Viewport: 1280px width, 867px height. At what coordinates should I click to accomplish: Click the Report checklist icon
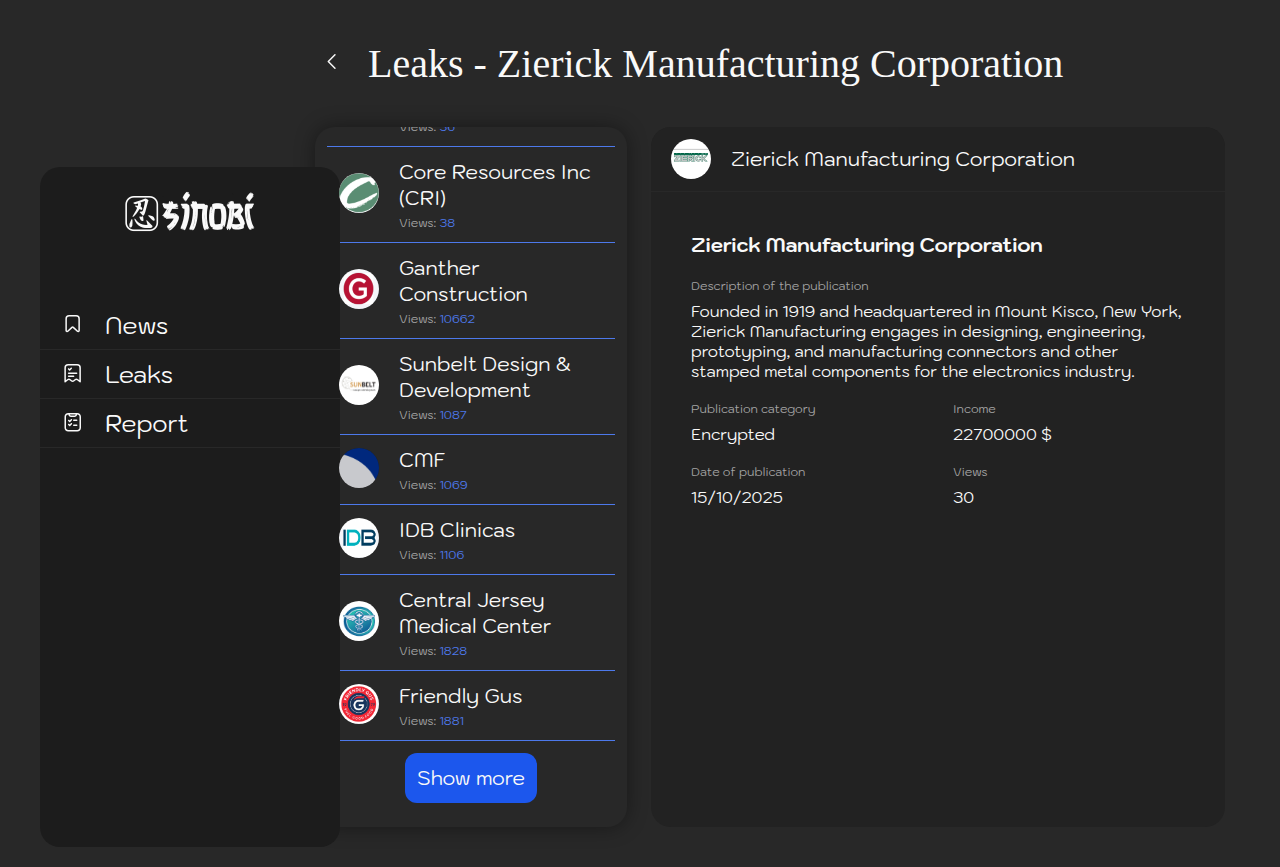pyautogui.click(x=73, y=423)
